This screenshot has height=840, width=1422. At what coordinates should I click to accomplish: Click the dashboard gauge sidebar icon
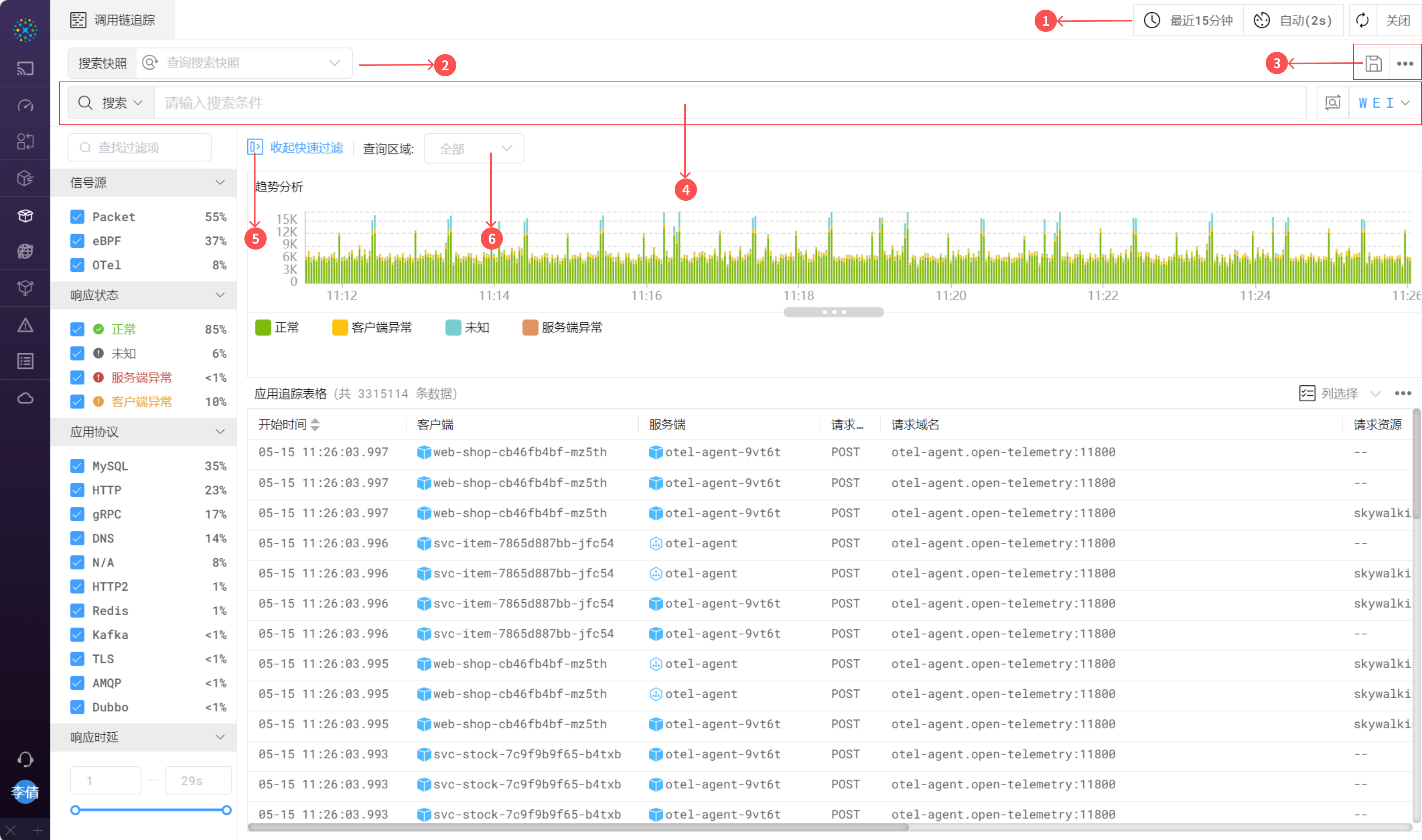click(25, 105)
